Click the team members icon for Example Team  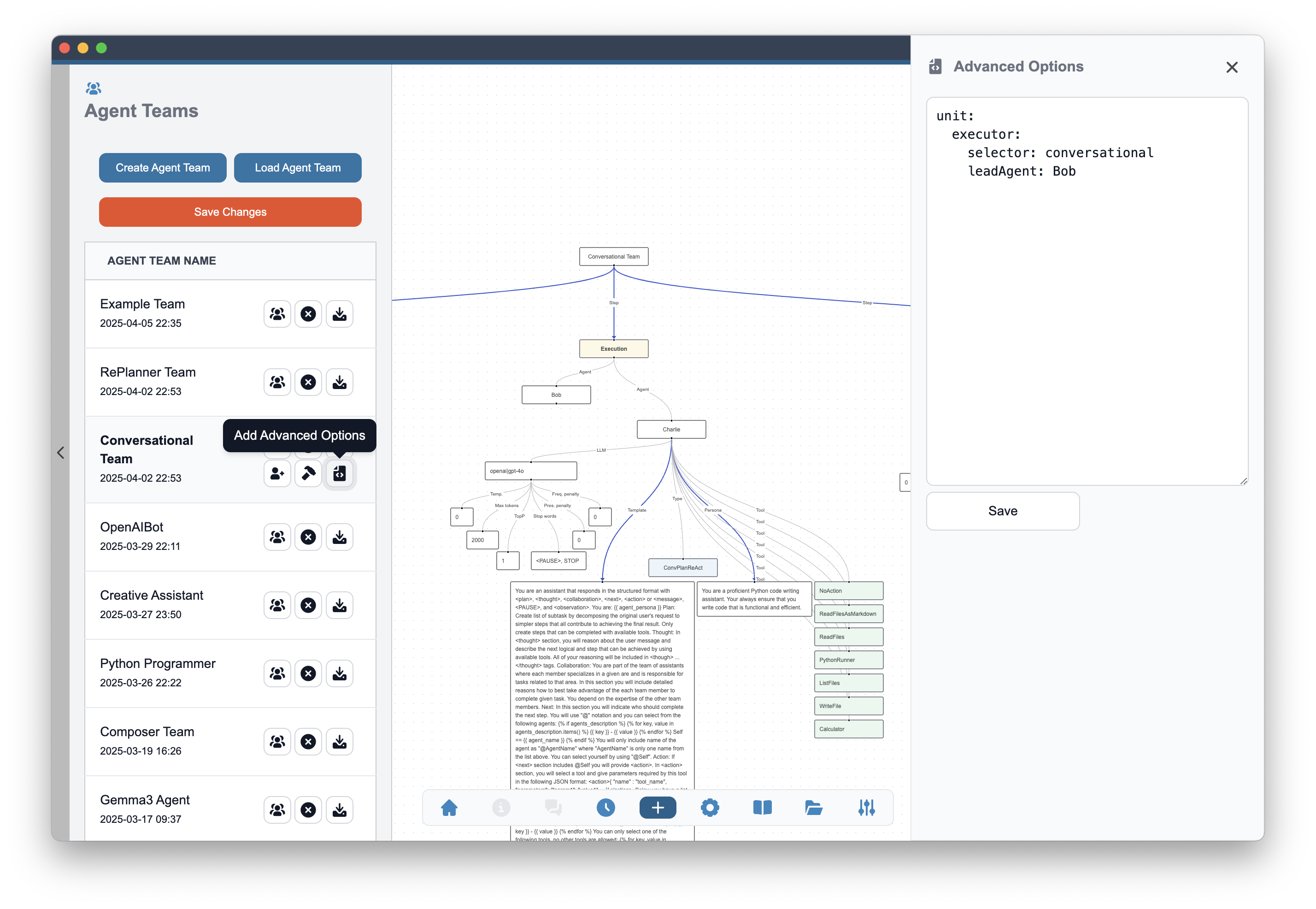coord(277,314)
